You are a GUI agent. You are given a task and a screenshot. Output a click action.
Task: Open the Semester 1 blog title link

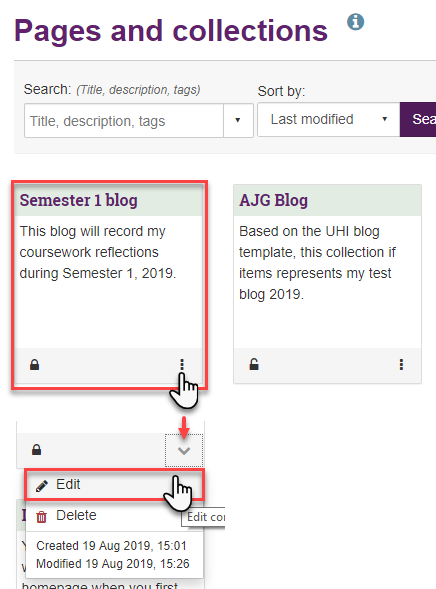tap(78, 200)
